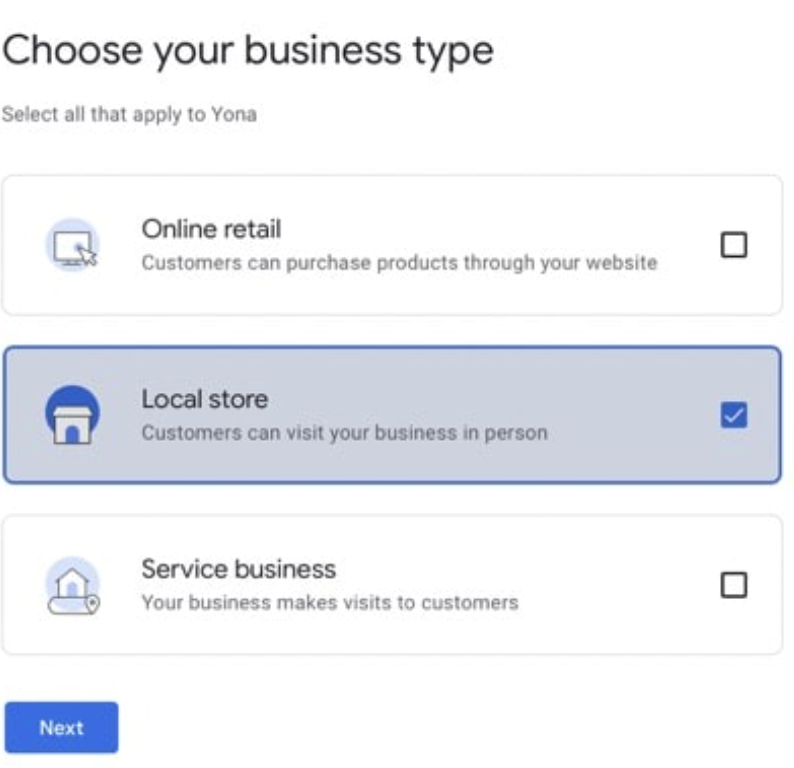Click "Customers can purchase products through your website"

(399, 263)
